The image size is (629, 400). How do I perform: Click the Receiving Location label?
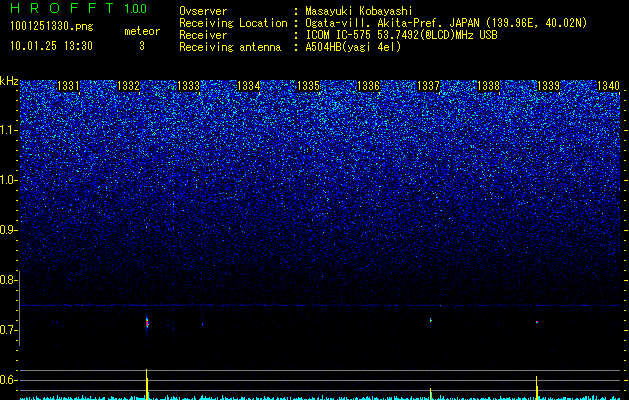pos(233,23)
